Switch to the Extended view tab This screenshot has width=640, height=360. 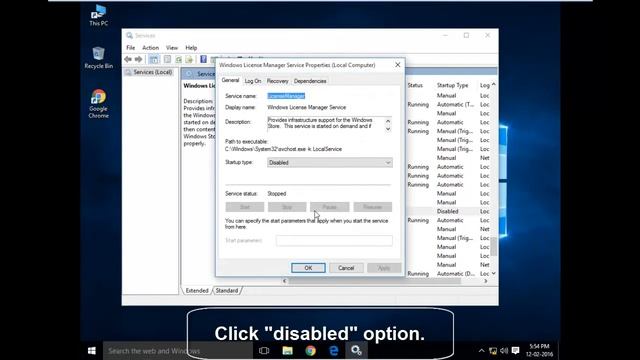197,291
